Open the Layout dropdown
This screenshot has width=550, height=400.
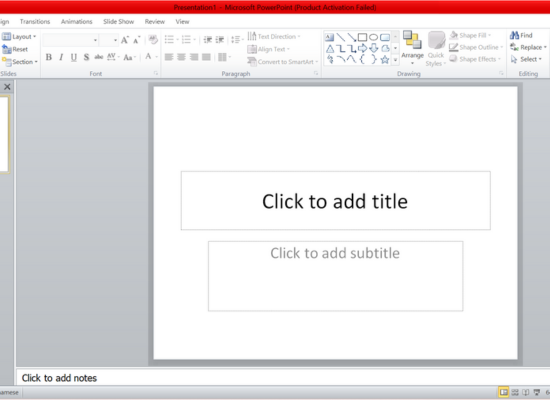pos(19,36)
